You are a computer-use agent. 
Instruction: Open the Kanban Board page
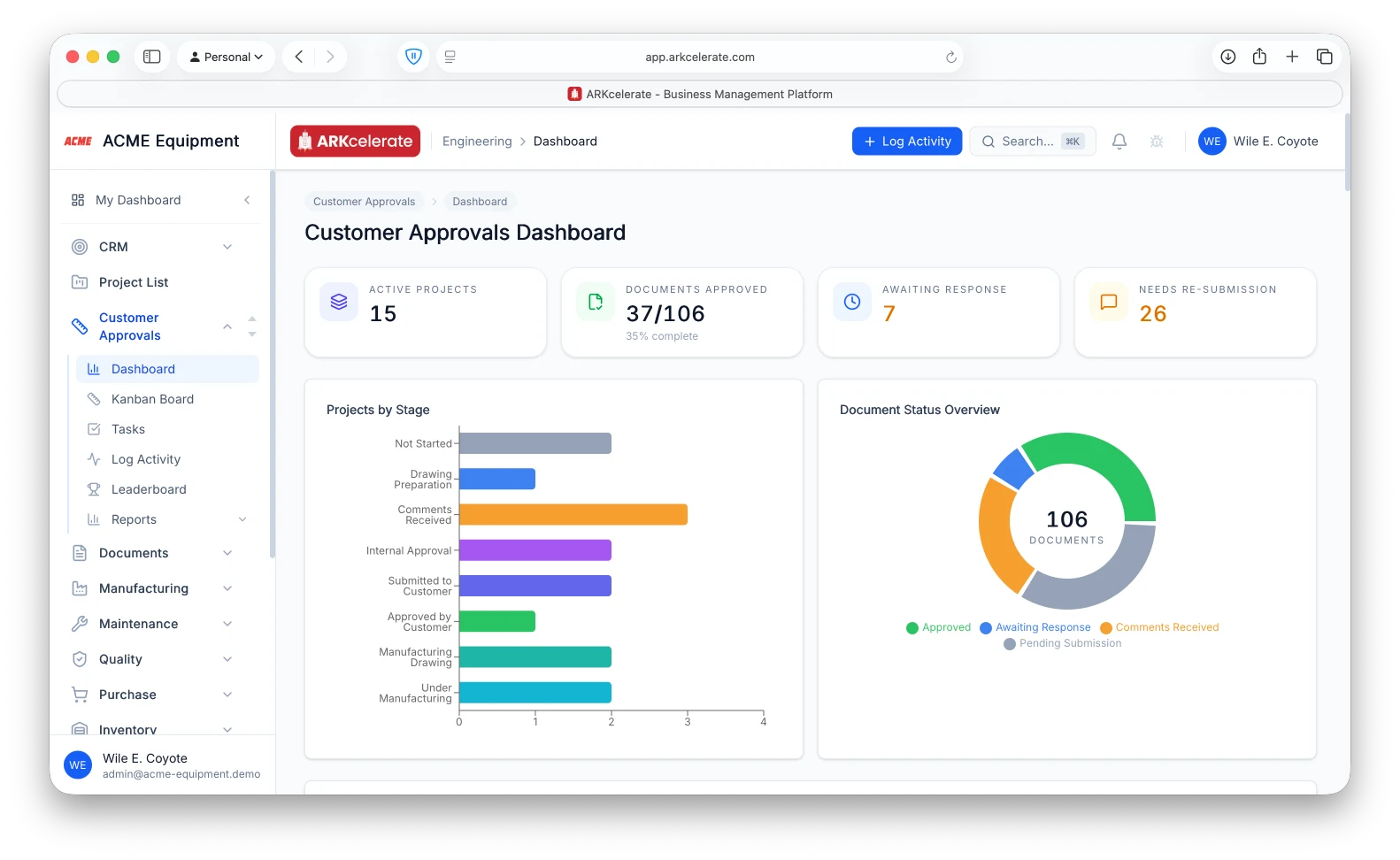tap(167, 399)
